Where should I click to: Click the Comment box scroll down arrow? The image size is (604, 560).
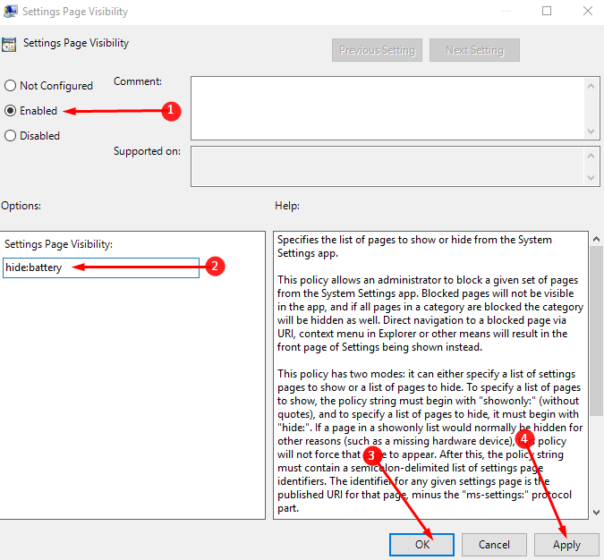(x=591, y=131)
